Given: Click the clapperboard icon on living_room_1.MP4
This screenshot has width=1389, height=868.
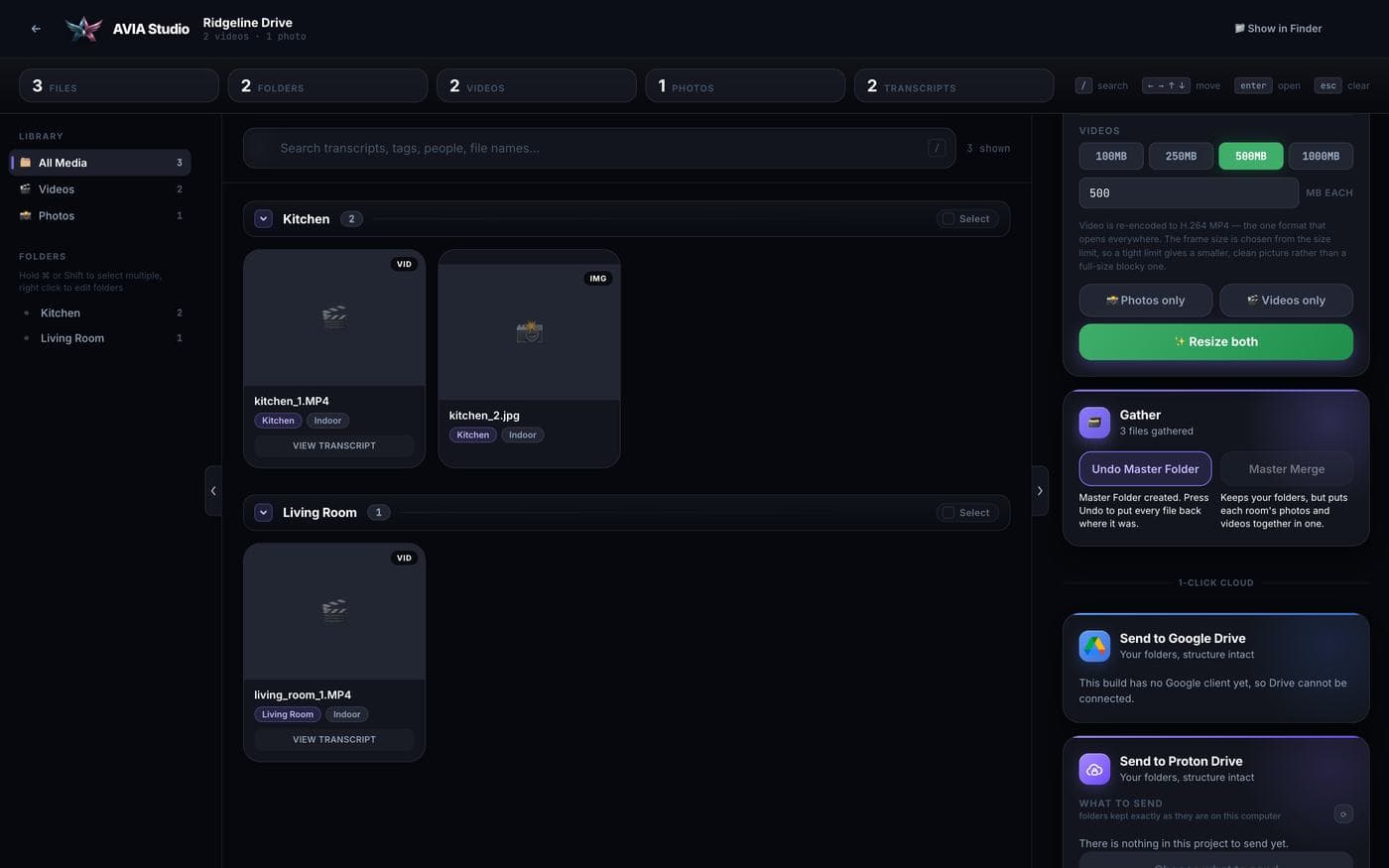Looking at the screenshot, I should (x=334, y=610).
